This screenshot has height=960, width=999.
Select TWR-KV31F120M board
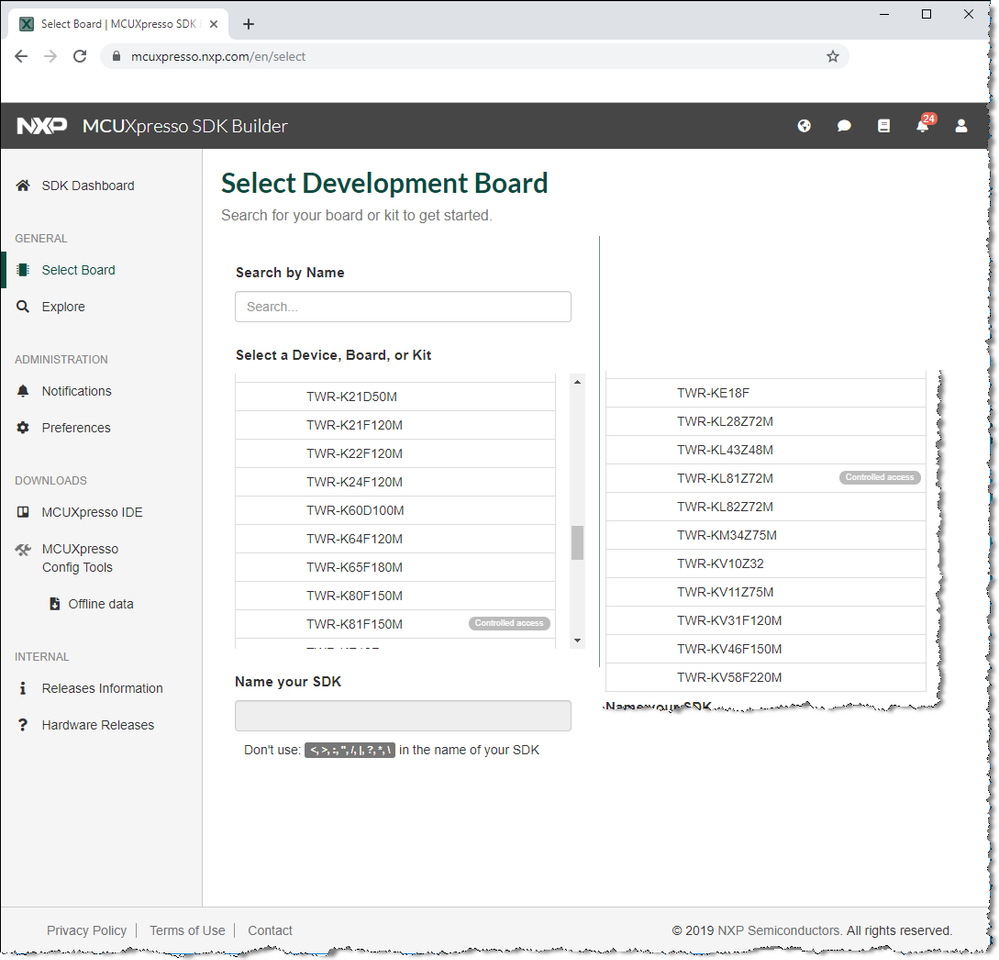(766, 620)
